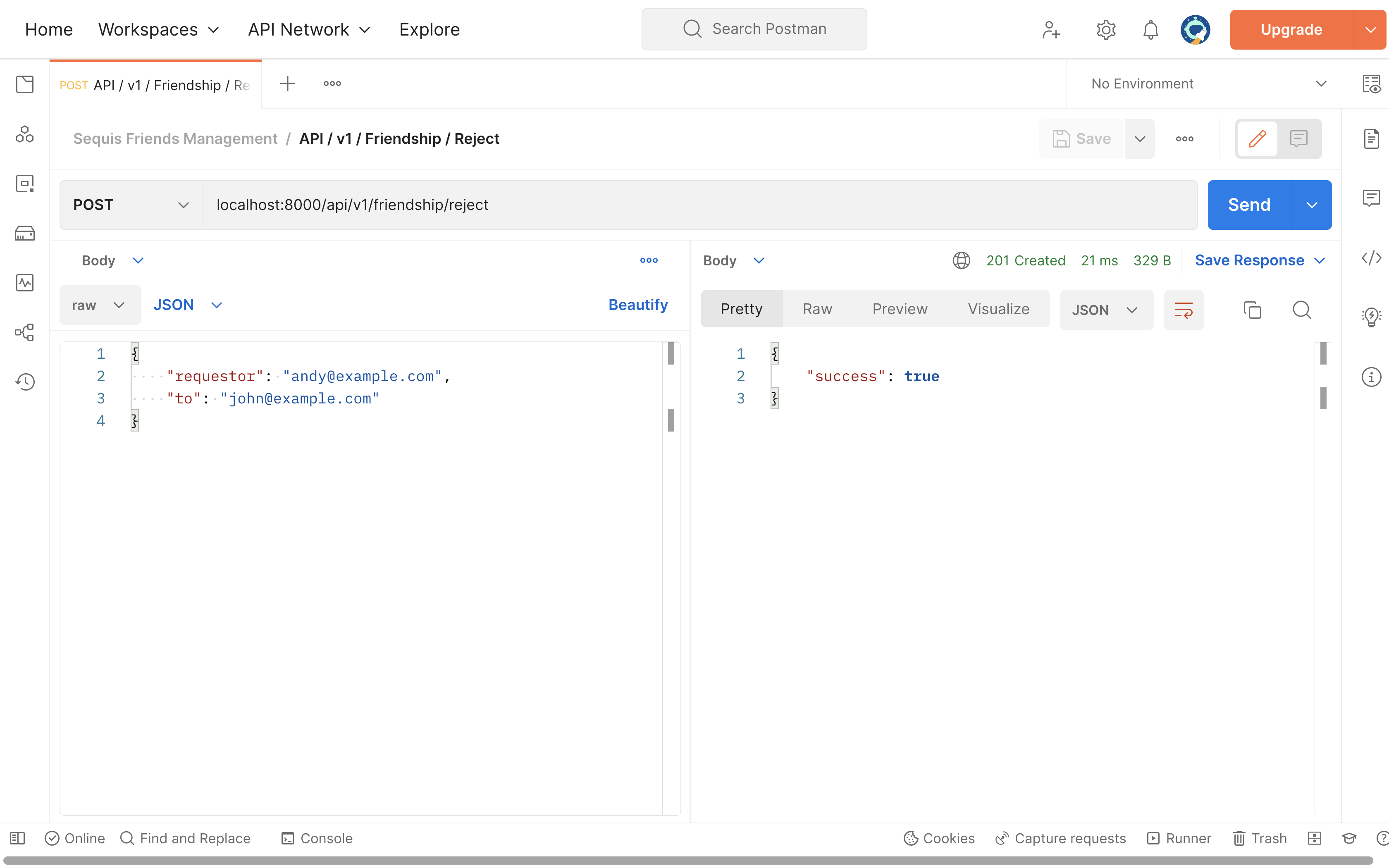Open the No Environment dropdown

[1208, 84]
